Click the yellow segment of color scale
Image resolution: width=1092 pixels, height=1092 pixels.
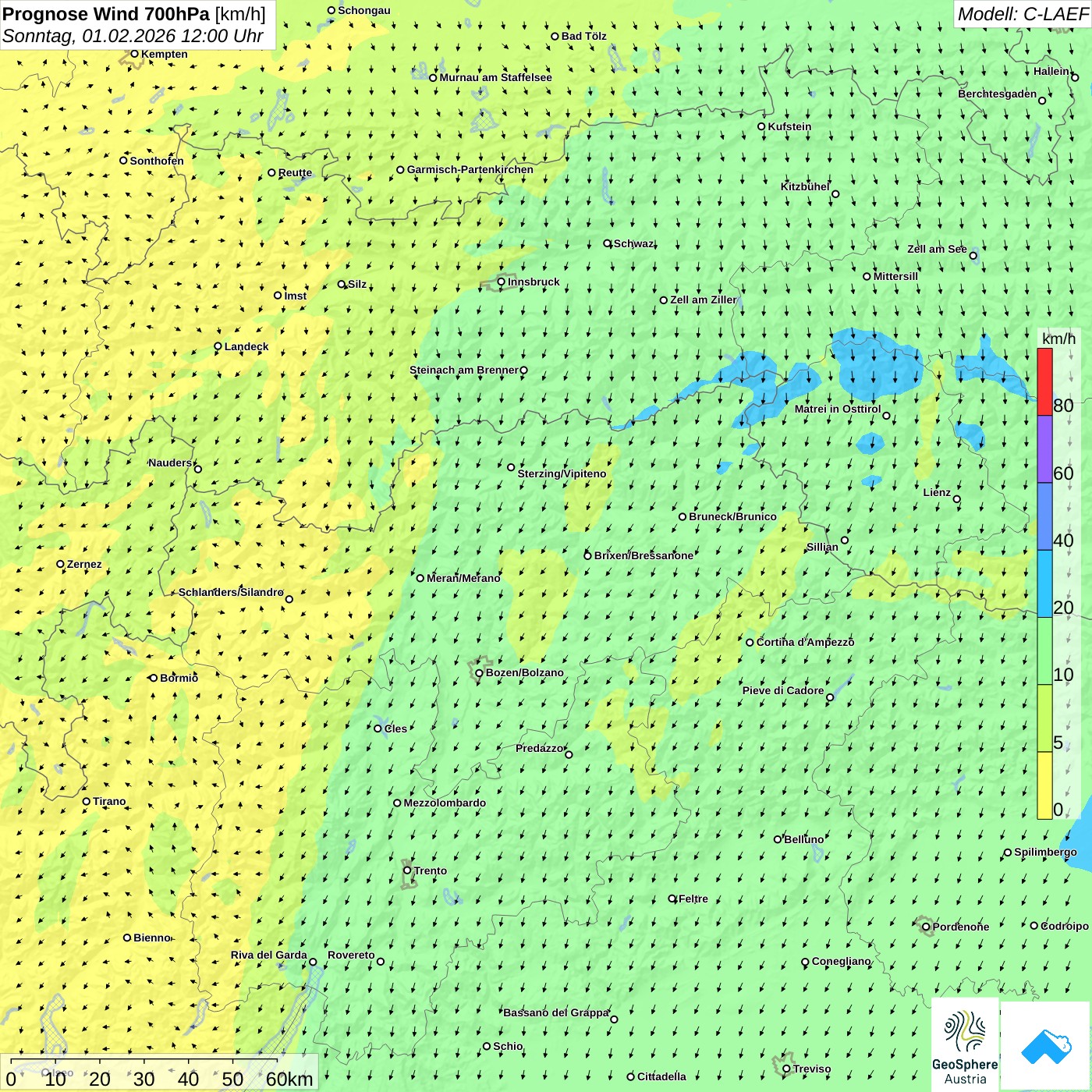tap(1044, 785)
